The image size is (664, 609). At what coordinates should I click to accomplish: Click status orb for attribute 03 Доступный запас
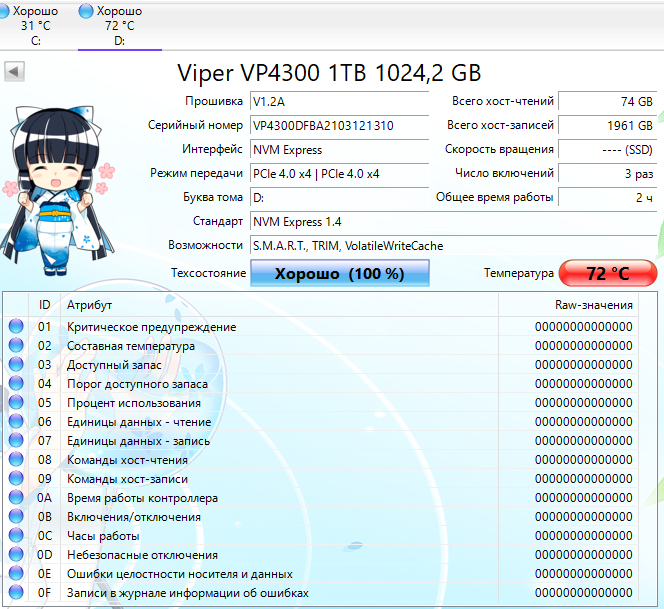[16, 365]
